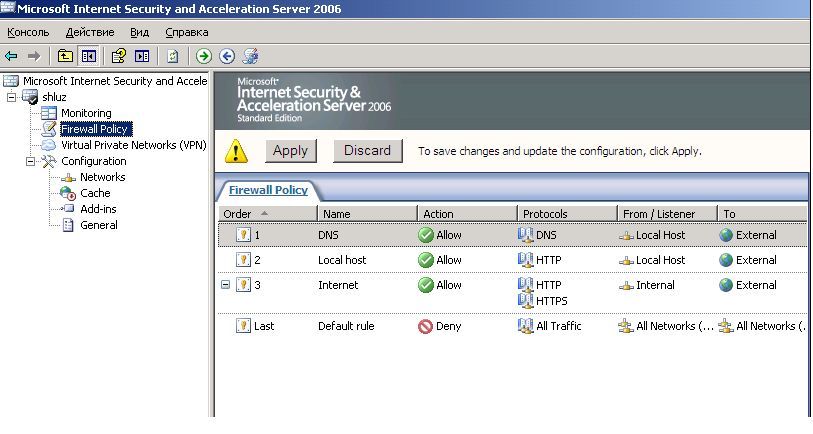Click External globe icon in DNS rule
Viewport: 813px width, 434px height.
tap(726, 235)
